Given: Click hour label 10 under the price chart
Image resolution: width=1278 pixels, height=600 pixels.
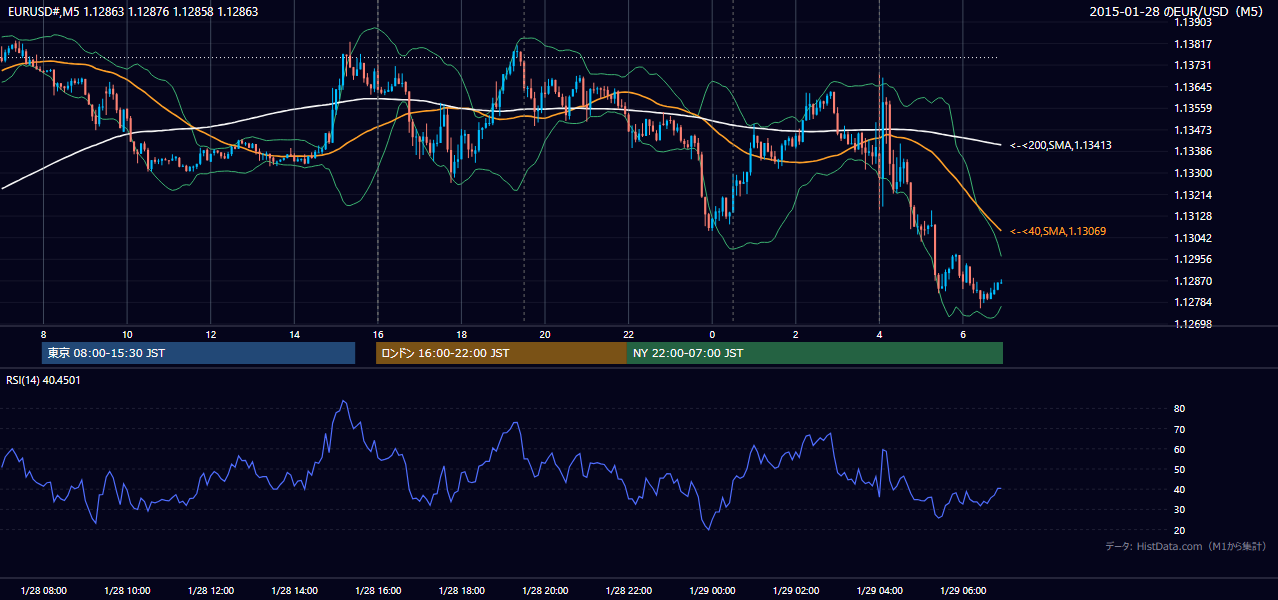Looking at the screenshot, I should pos(127,334).
